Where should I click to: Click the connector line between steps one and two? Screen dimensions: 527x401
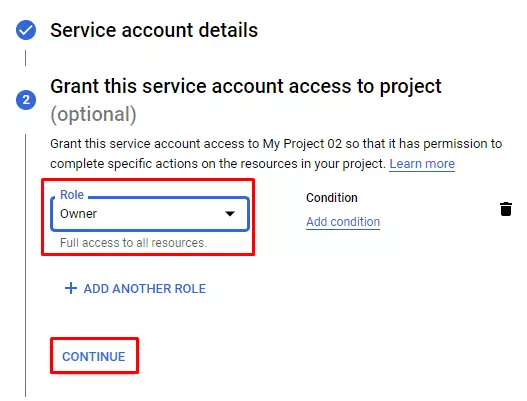26,58
